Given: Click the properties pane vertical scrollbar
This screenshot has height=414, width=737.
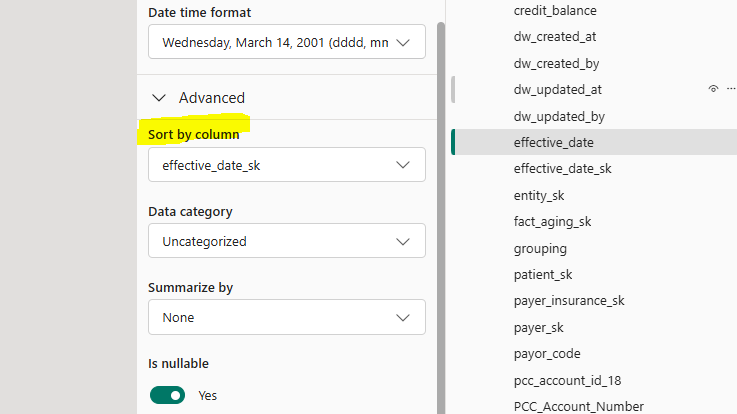Looking at the screenshot, I should click(440, 216).
